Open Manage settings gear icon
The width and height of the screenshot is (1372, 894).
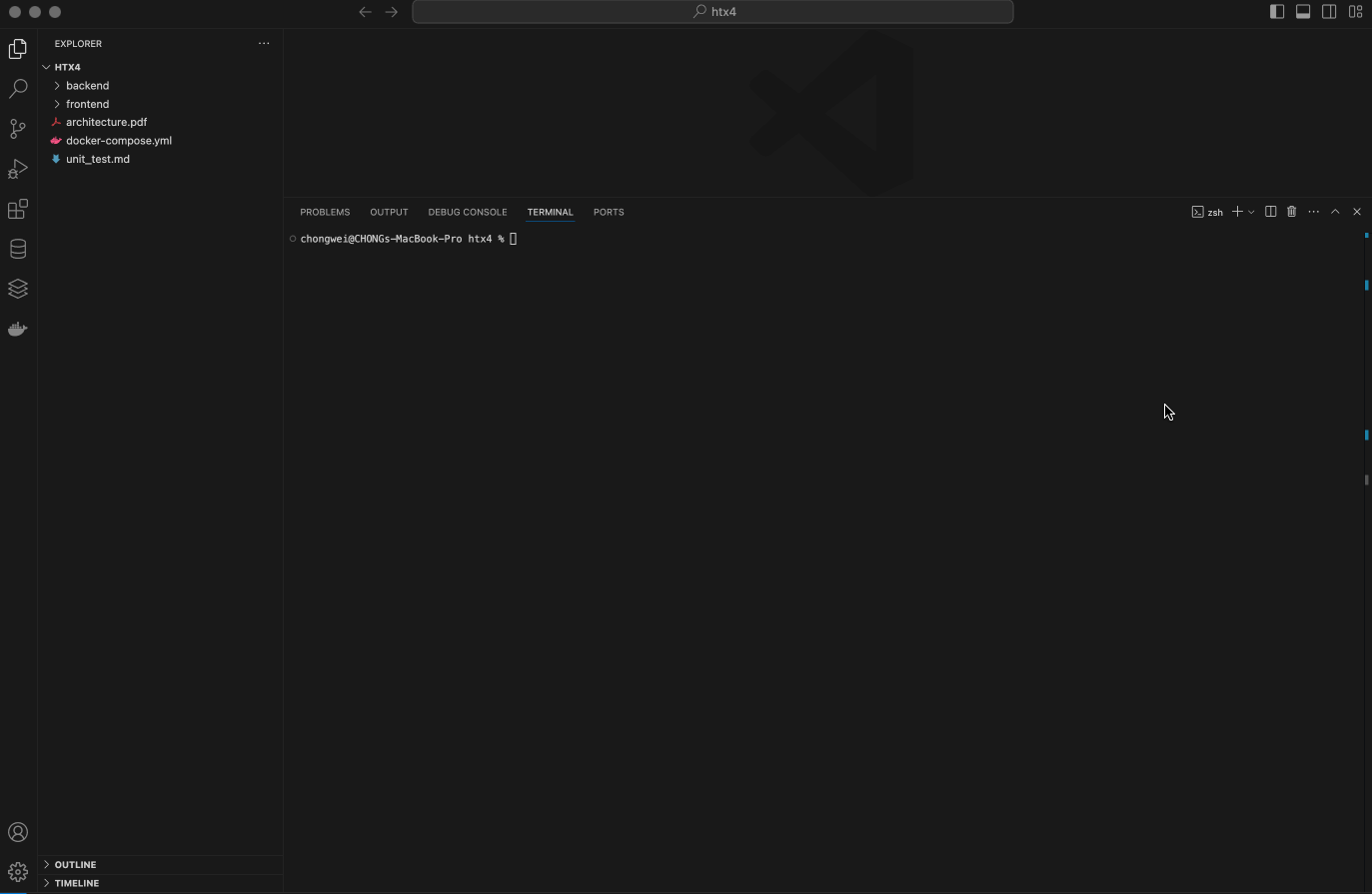[x=18, y=872]
